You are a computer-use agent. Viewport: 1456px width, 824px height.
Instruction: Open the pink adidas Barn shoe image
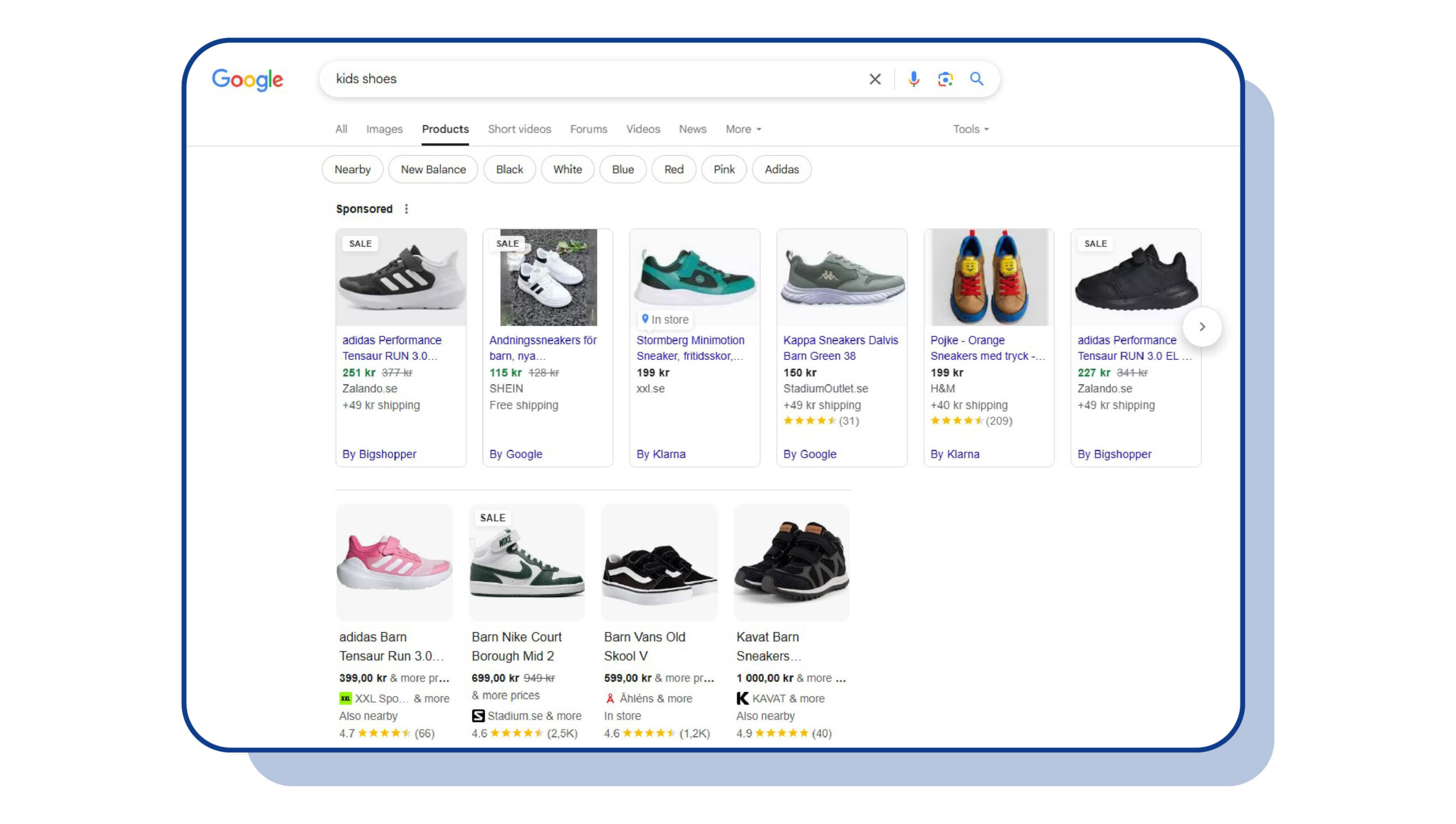tap(394, 562)
